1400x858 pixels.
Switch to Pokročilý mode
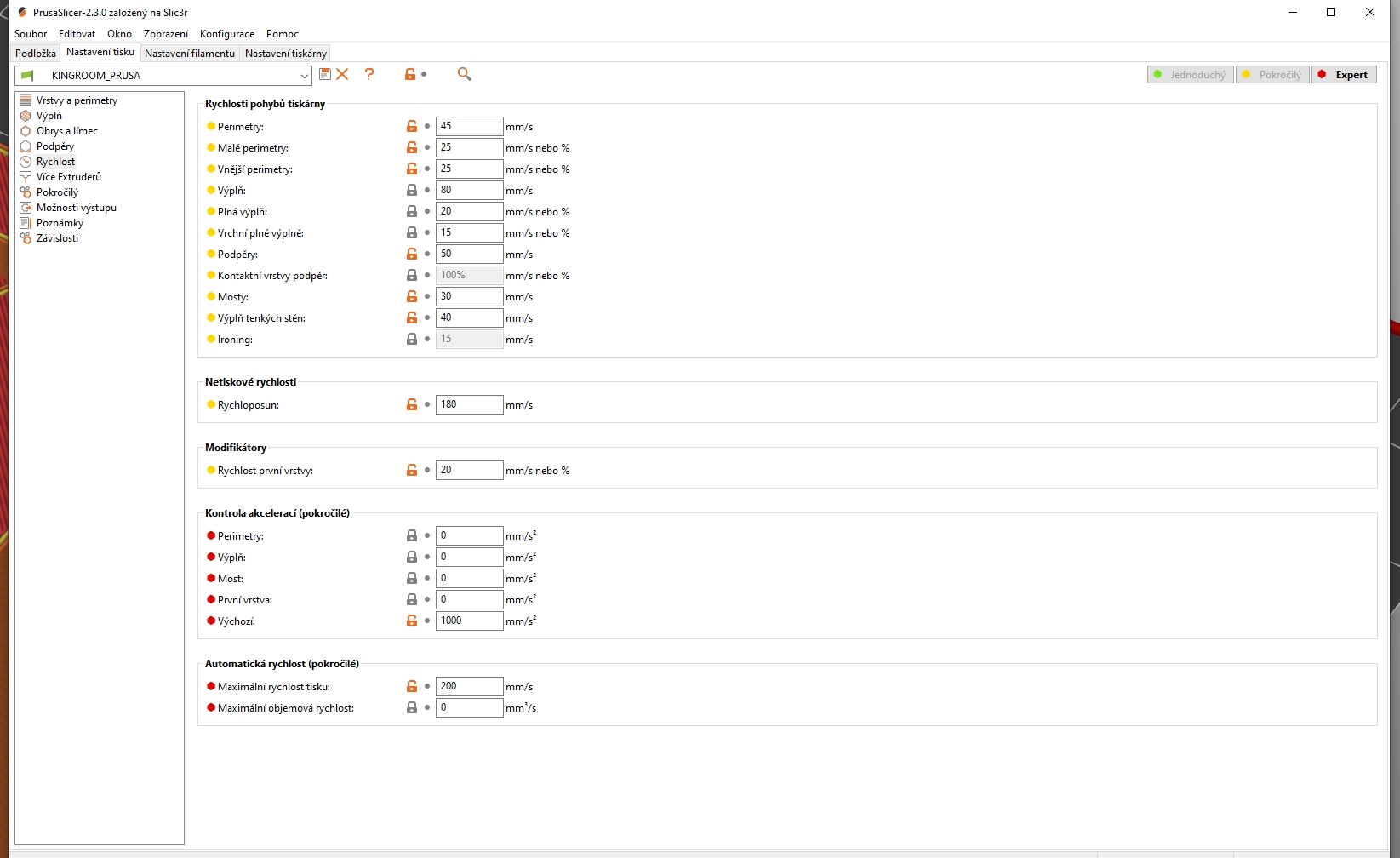pos(1272,75)
